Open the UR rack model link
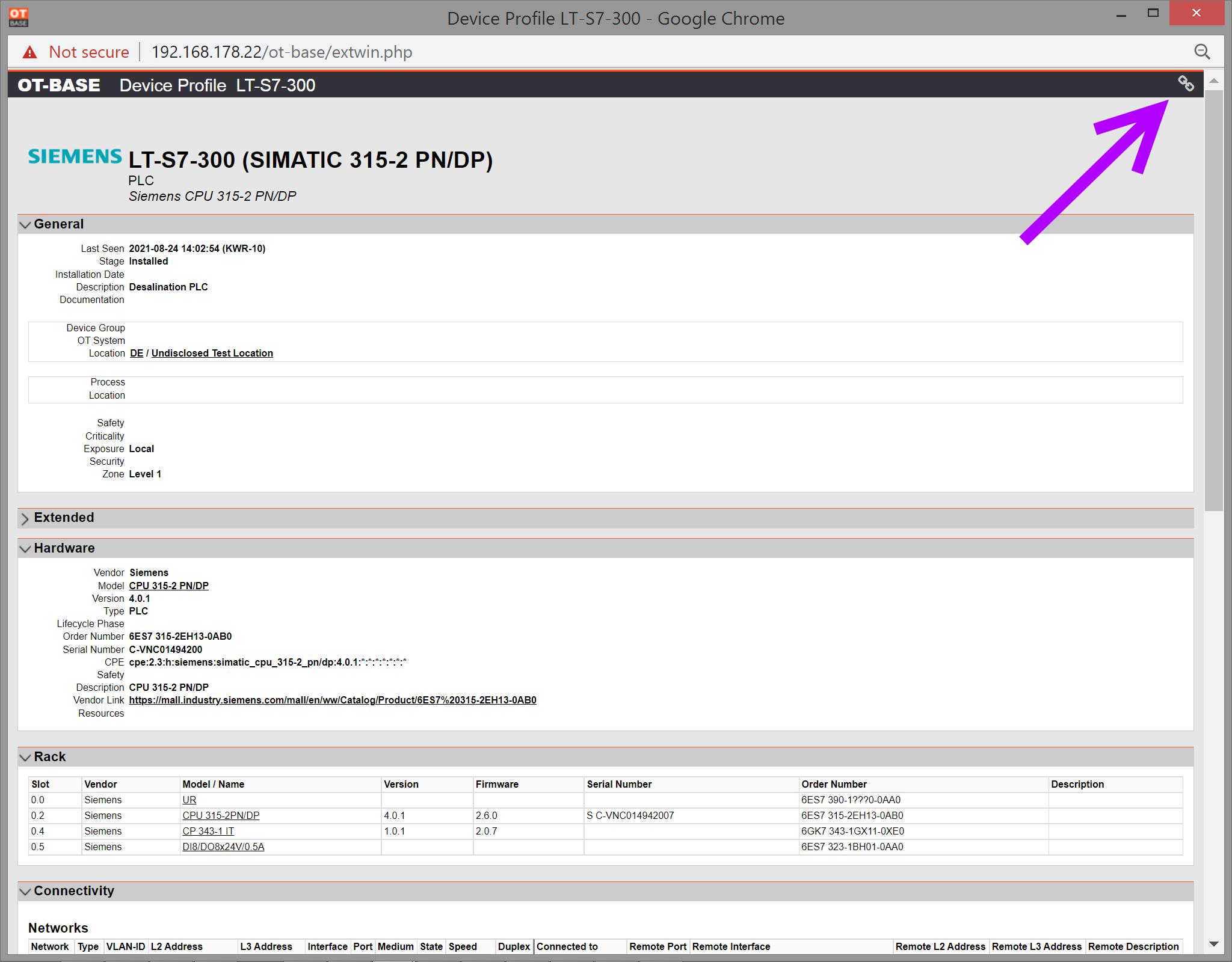Viewport: 1232px width, 962px height. (189, 800)
